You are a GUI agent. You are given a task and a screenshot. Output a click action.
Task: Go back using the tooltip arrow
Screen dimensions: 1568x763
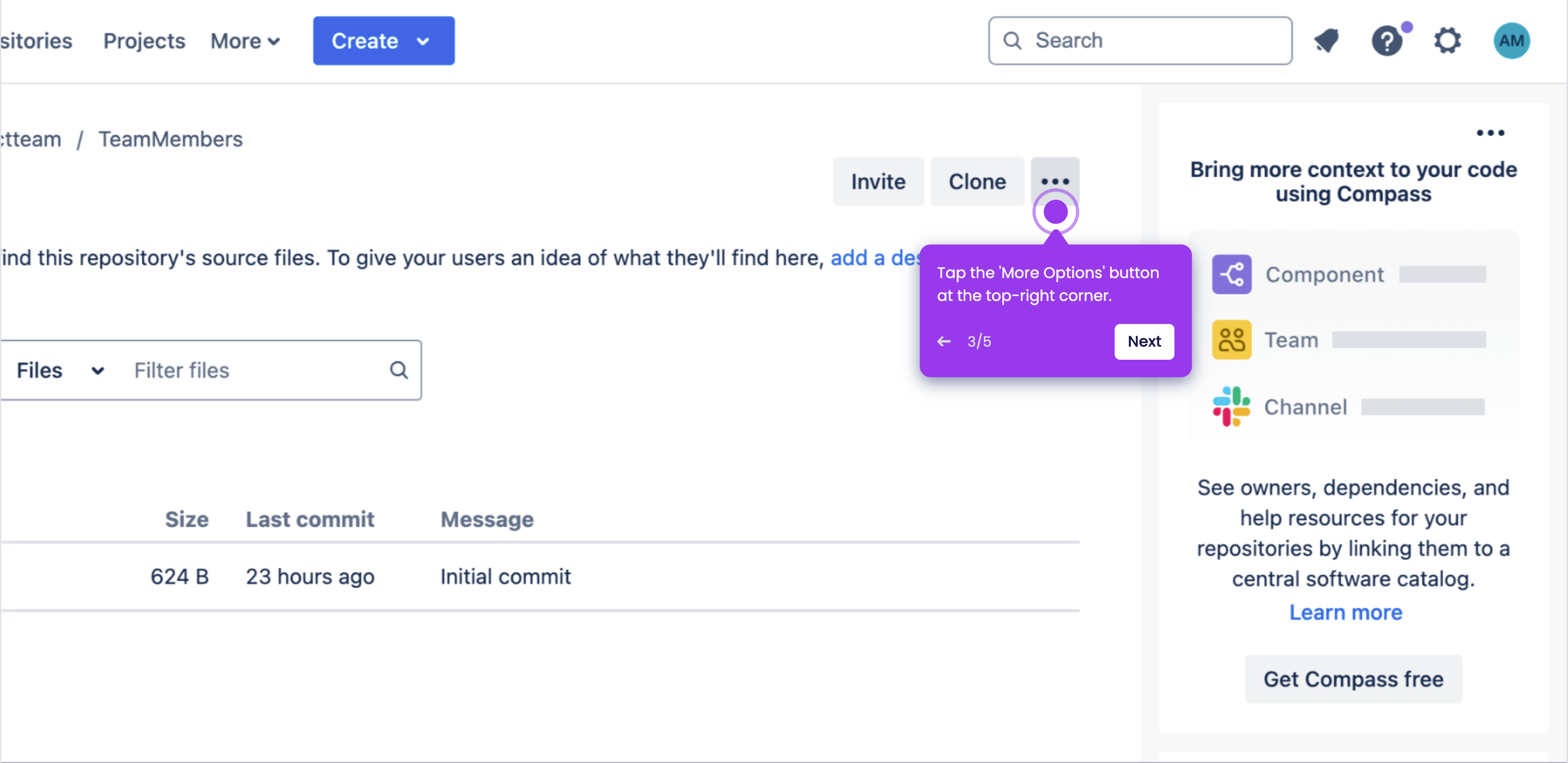click(944, 341)
